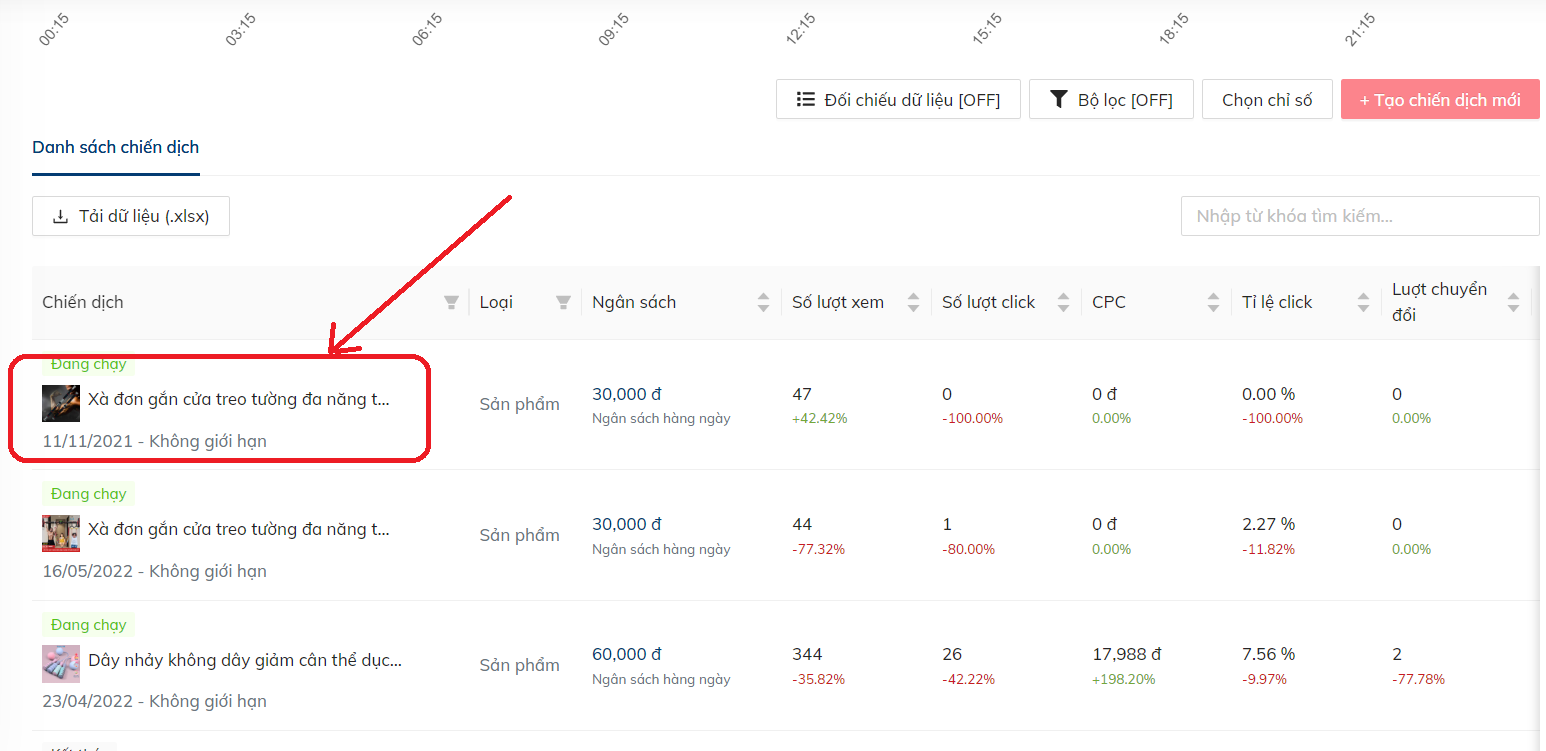
Task: Sort by CPC column arrows
Action: click(1213, 302)
